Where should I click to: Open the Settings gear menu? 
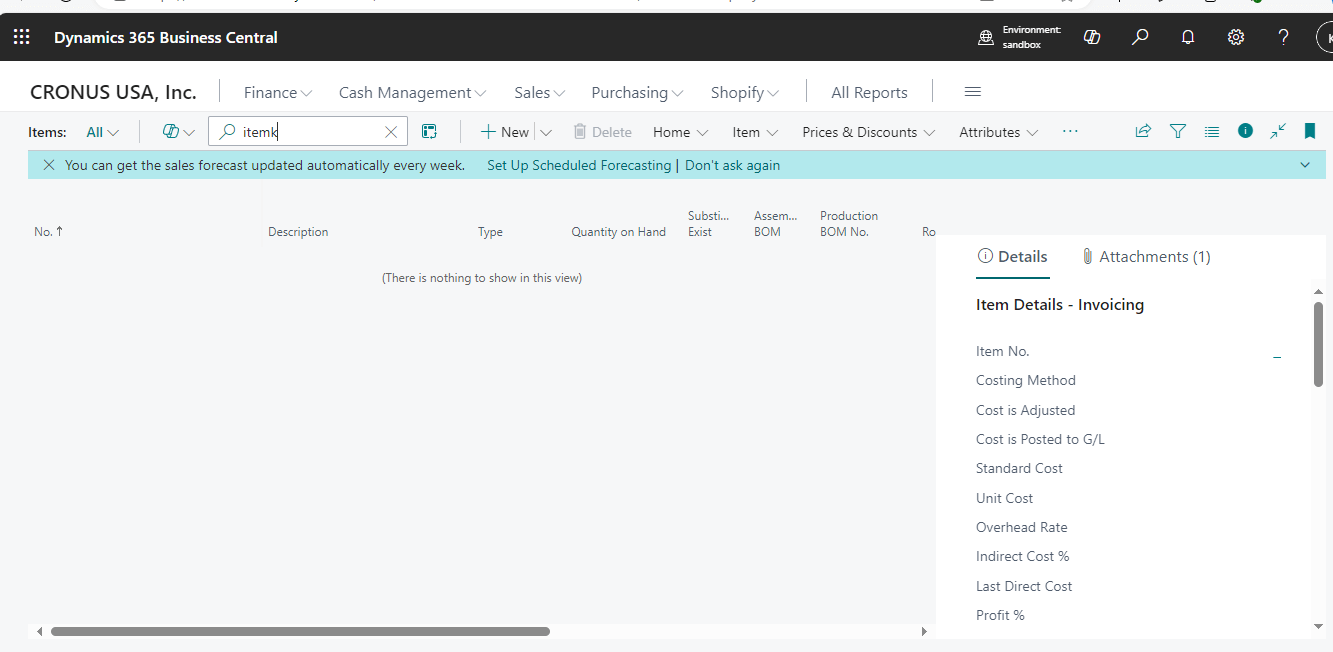pyautogui.click(x=1235, y=37)
